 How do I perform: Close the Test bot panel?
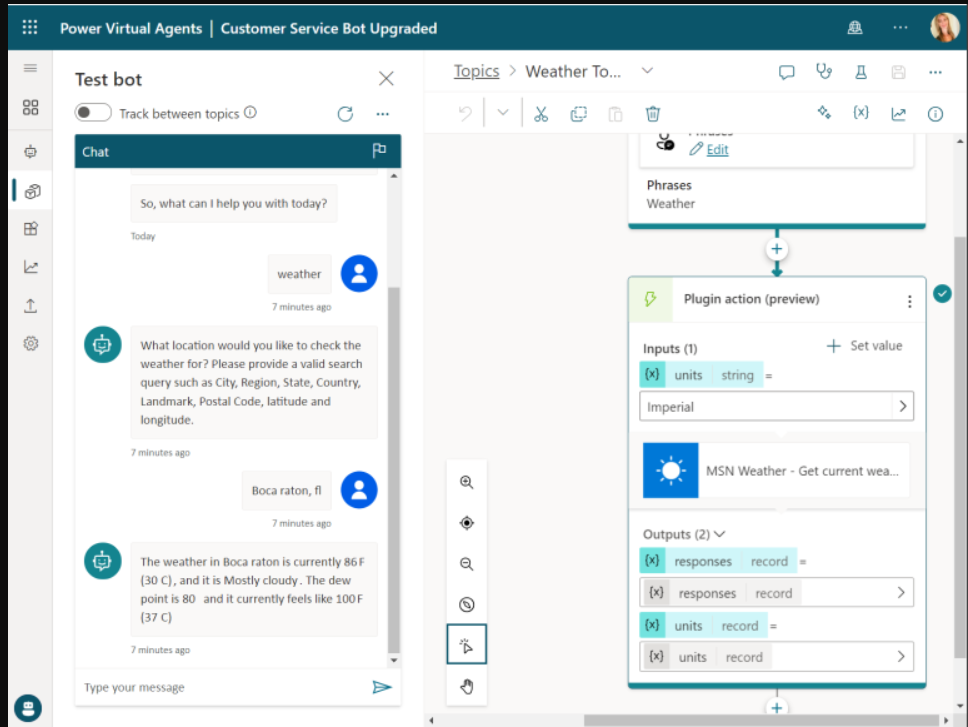coord(386,78)
